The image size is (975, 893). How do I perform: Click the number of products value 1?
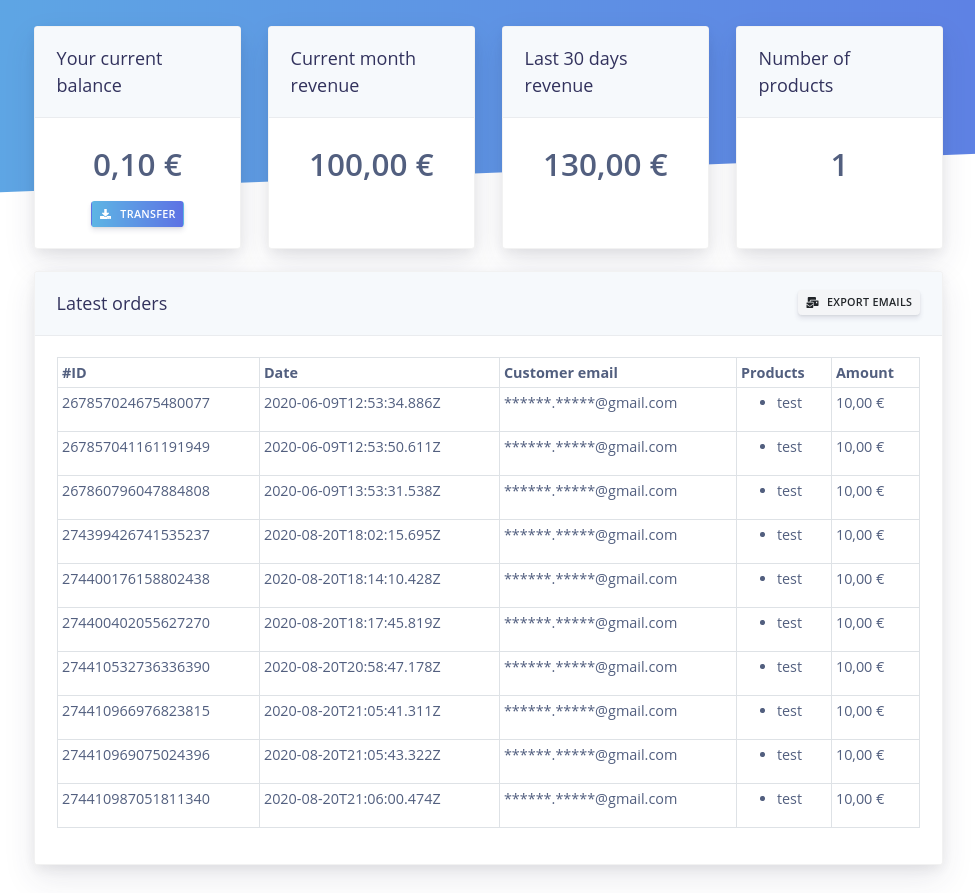pos(839,165)
